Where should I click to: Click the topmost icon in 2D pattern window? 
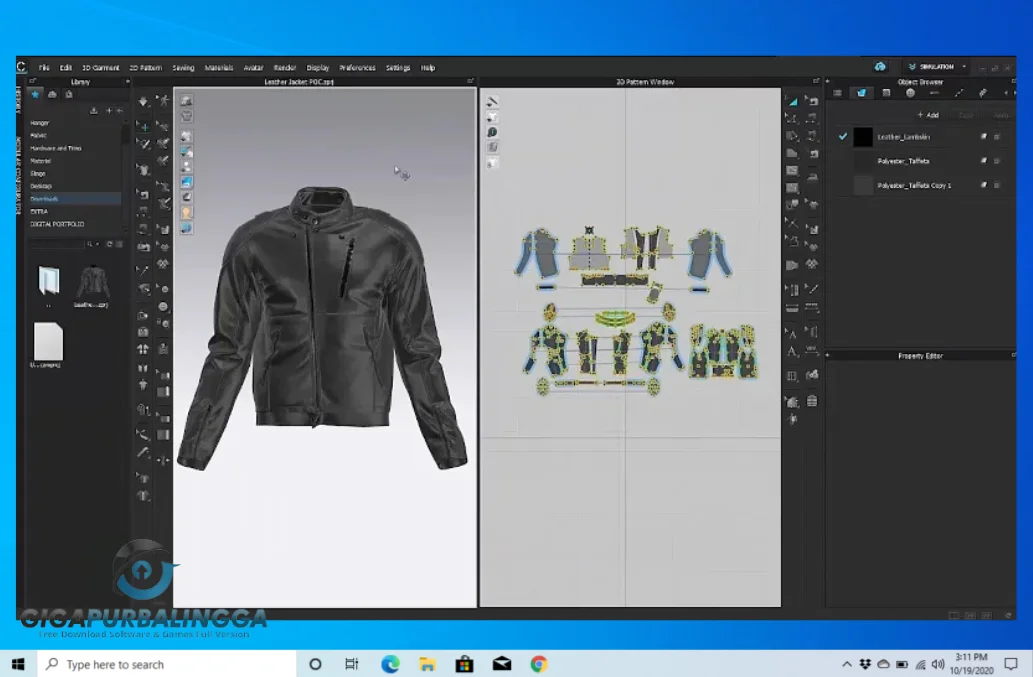(x=492, y=102)
